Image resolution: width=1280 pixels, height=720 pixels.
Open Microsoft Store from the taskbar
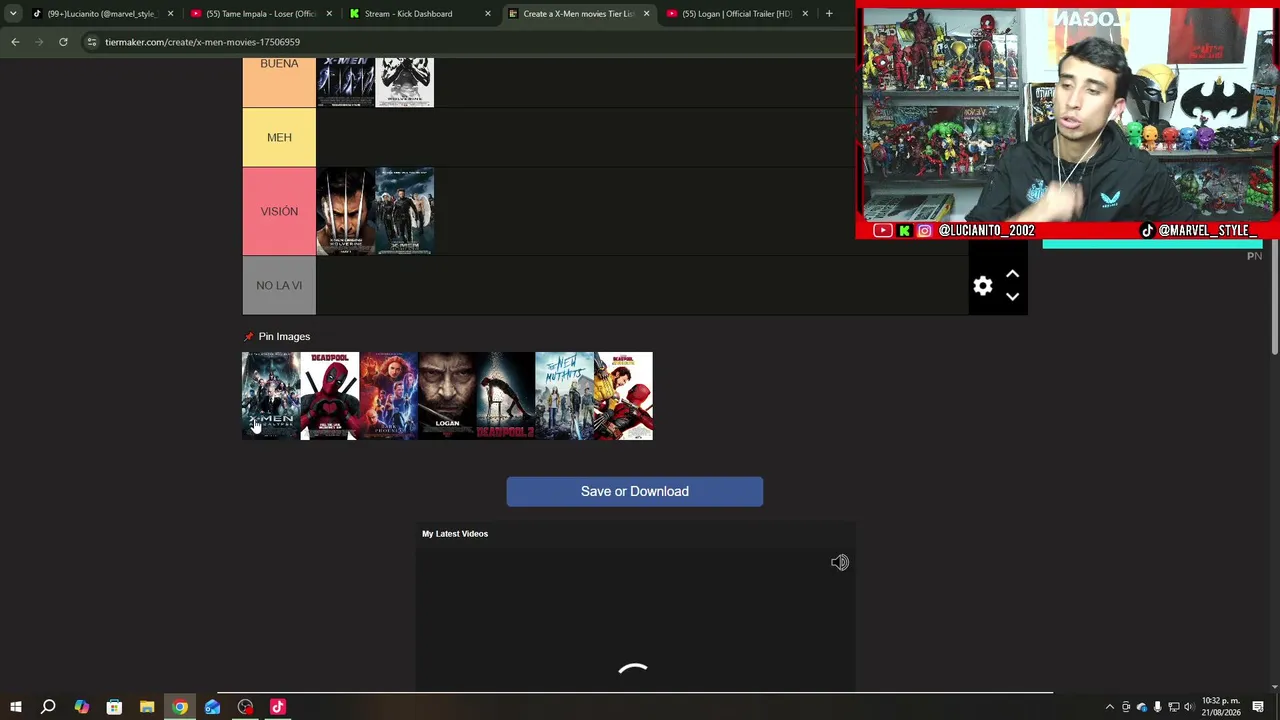(x=114, y=707)
